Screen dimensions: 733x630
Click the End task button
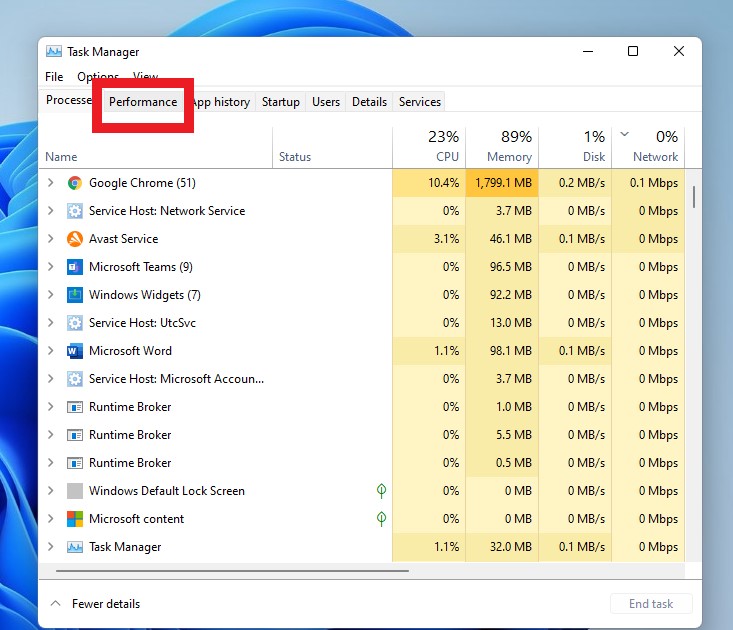point(651,604)
